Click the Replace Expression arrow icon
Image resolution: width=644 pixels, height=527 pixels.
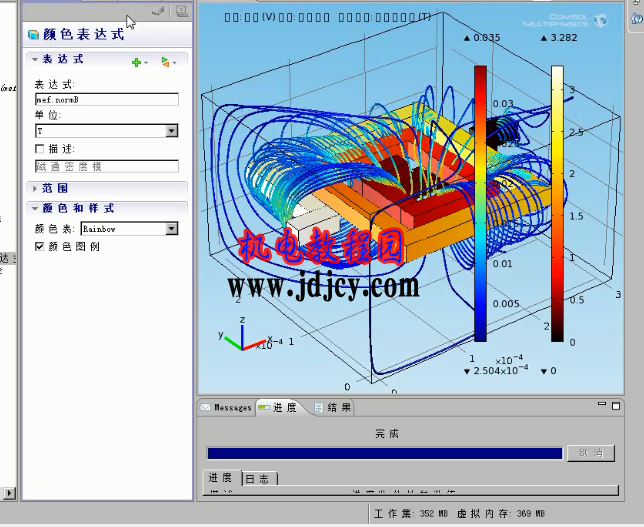165,62
